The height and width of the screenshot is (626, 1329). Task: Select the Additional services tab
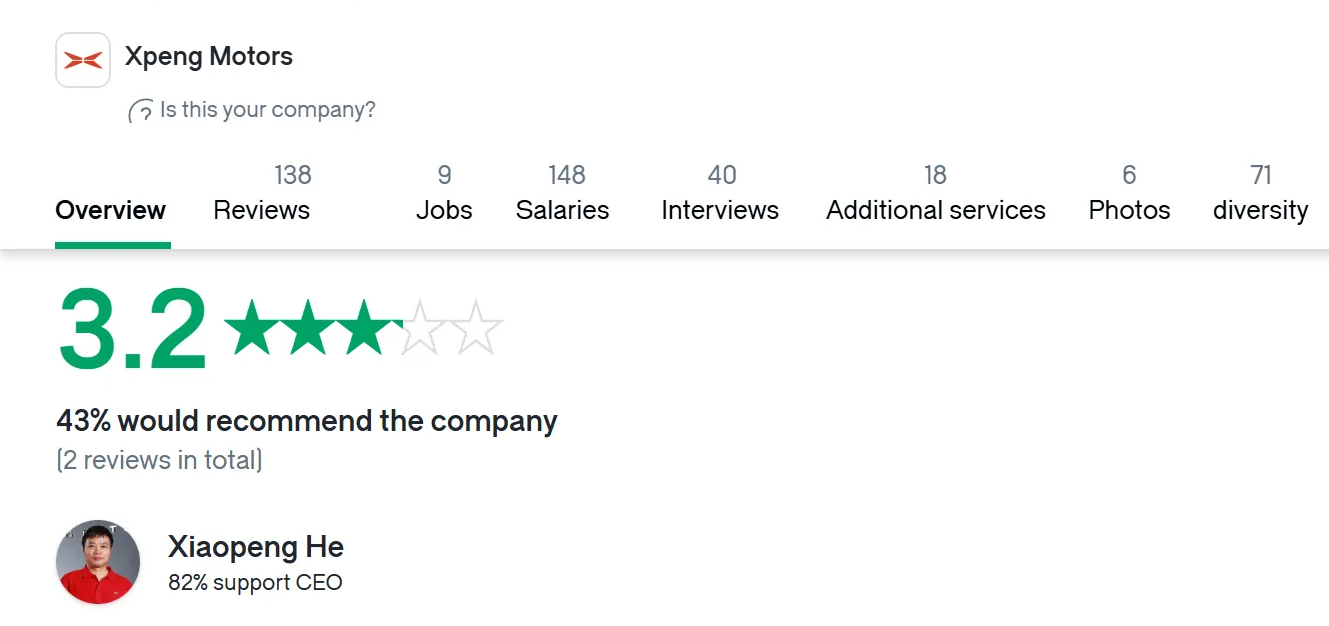[936, 193]
